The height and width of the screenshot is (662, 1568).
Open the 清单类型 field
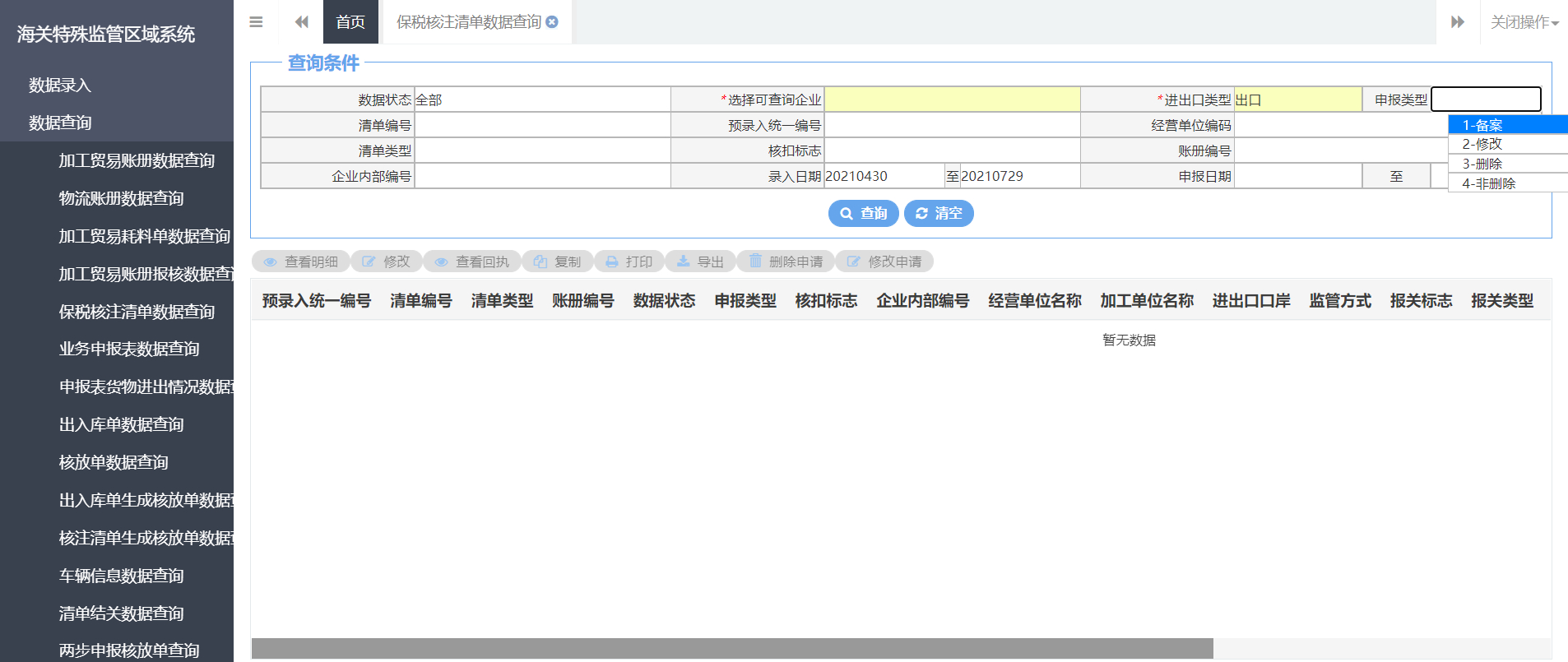[x=542, y=150]
